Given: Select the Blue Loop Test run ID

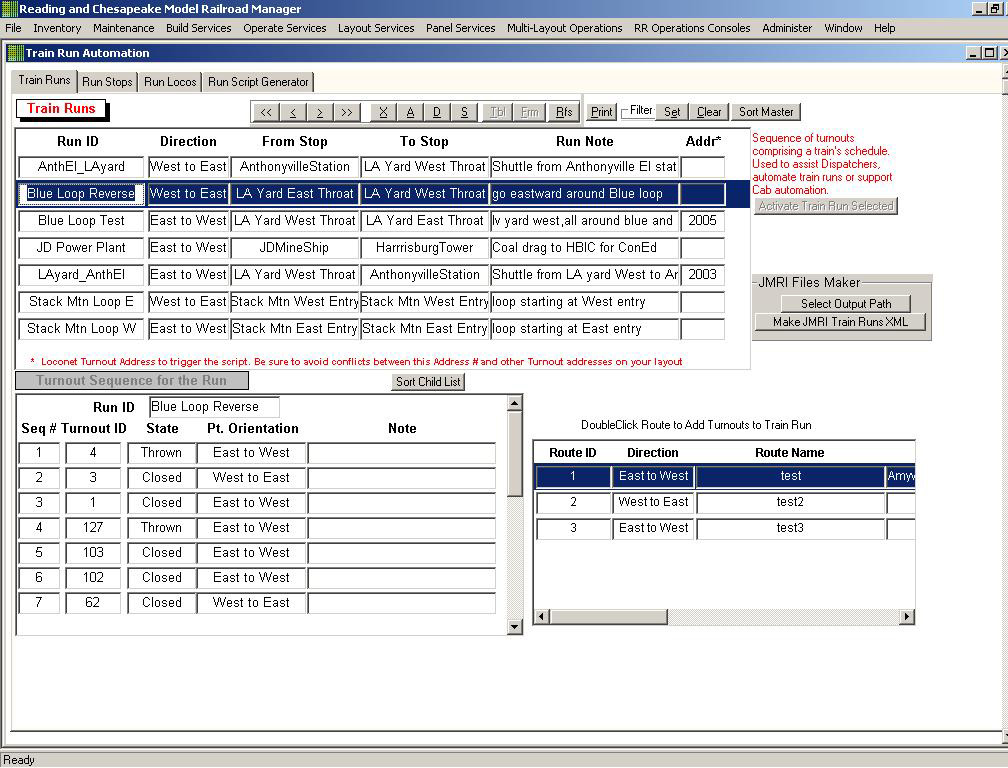Looking at the screenshot, I should 81,221.
